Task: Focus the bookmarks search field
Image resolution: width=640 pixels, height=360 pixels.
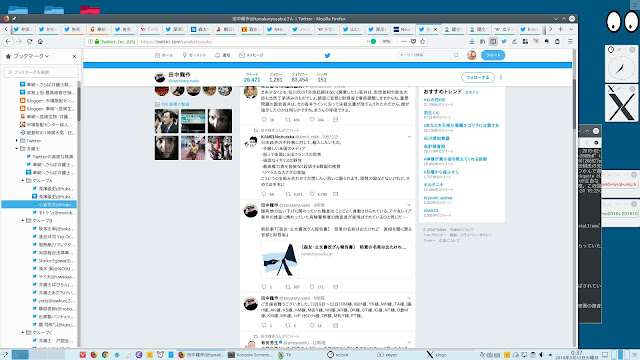Action: 41,72
